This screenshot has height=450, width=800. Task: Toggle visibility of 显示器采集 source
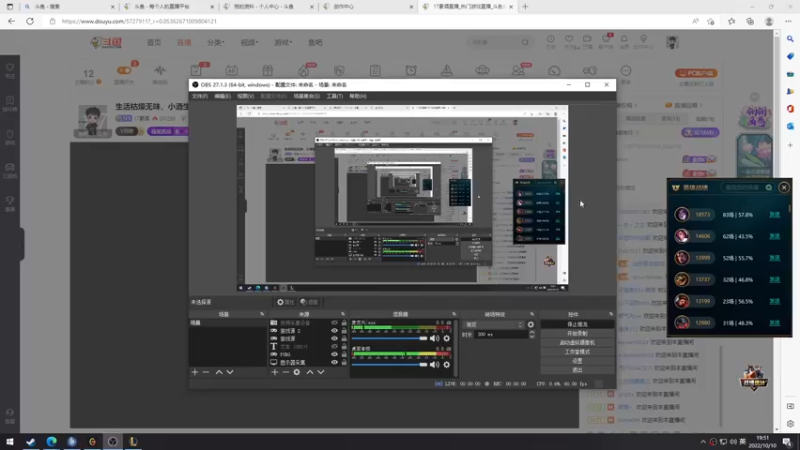point(334,362)
